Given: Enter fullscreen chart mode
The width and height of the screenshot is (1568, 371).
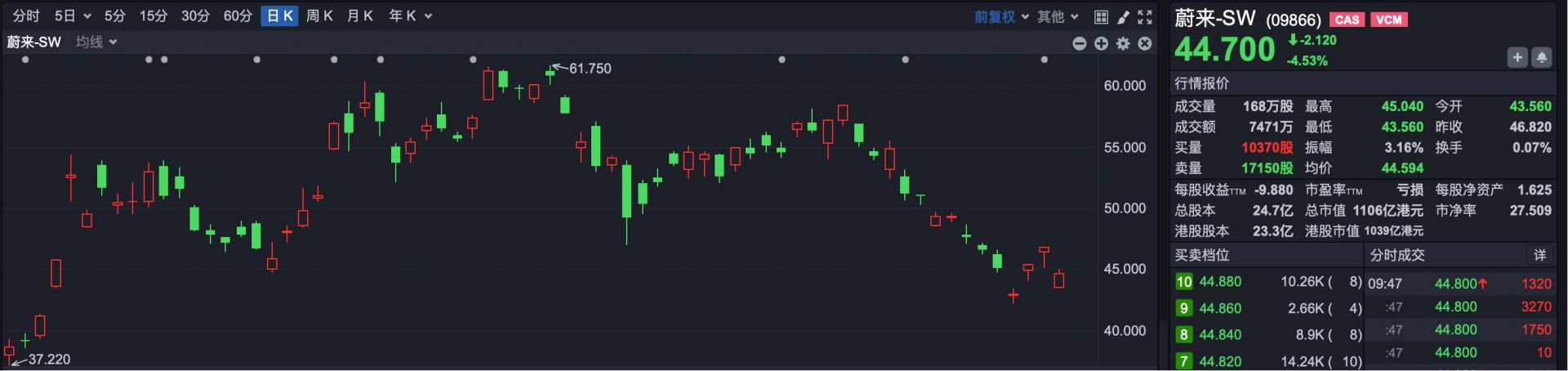Looking at the screenshot, I should [1145, 16].
